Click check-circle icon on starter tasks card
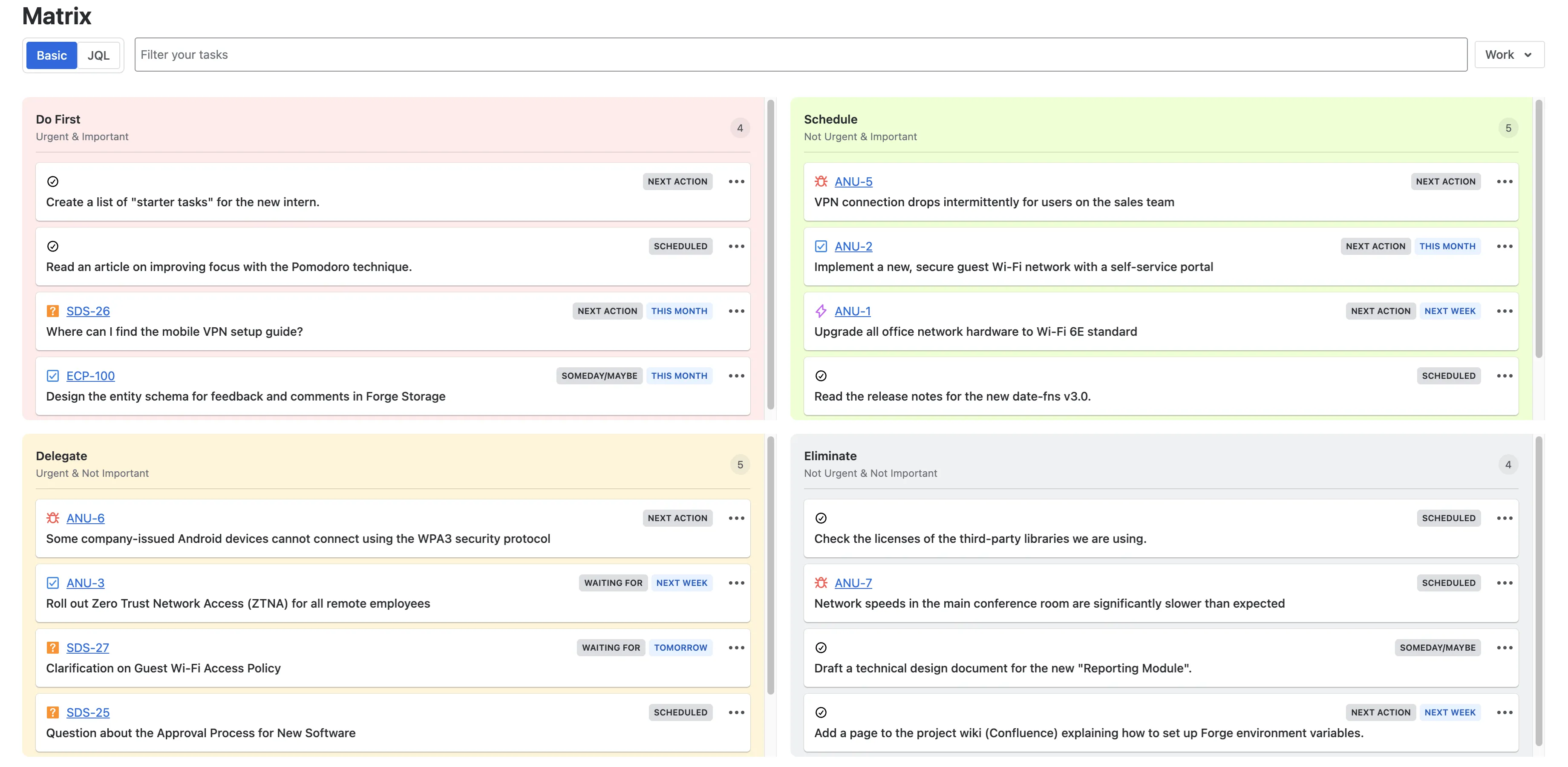 click(x=53, y=182)
